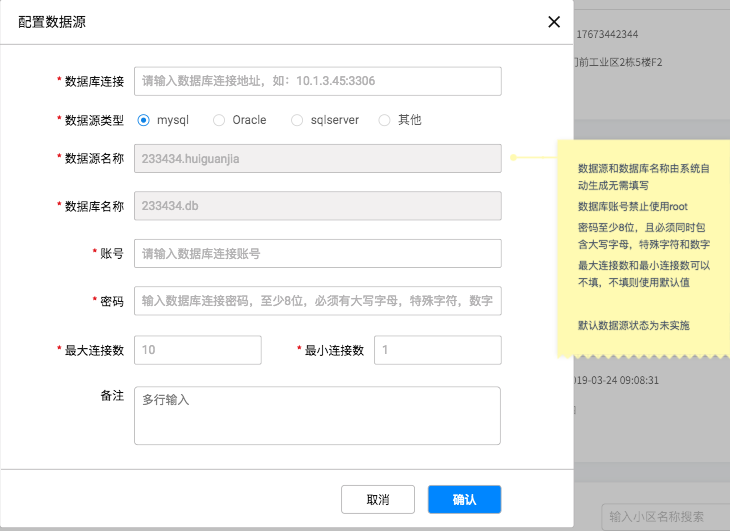Image resolution: width=730 pixels, height=531 pixels.
Task: Focus the 密码 password input field
Action: [317, 301]
